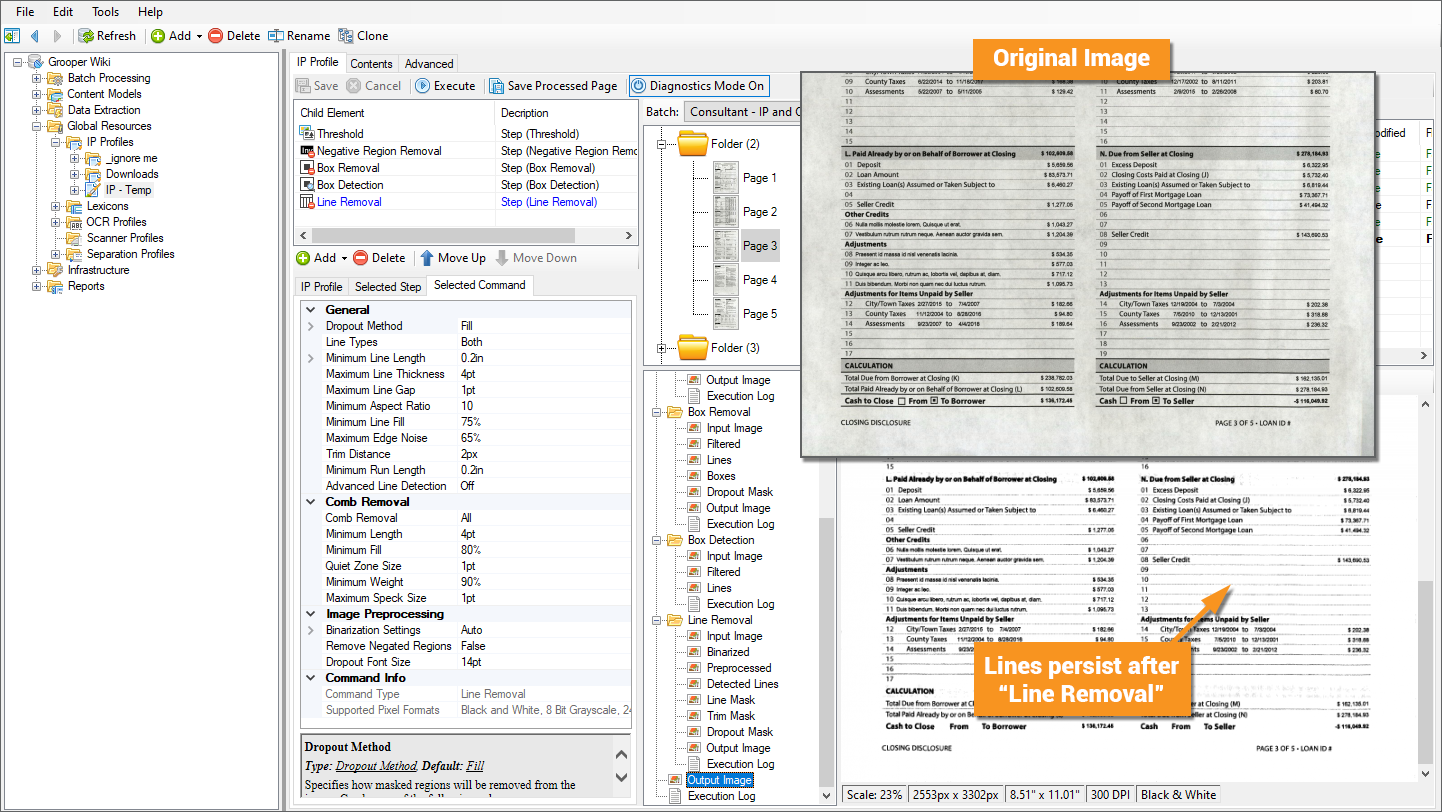
Task: Switch to the Selected Step tab
Action: tap(388, 286)
